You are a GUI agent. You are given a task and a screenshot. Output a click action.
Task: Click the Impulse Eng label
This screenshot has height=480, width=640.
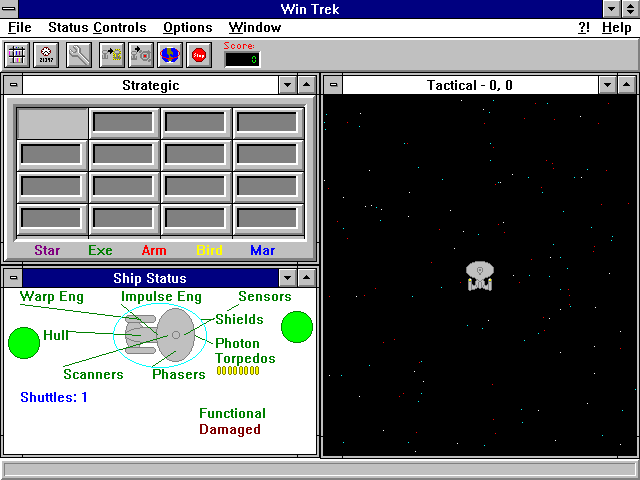161,297
